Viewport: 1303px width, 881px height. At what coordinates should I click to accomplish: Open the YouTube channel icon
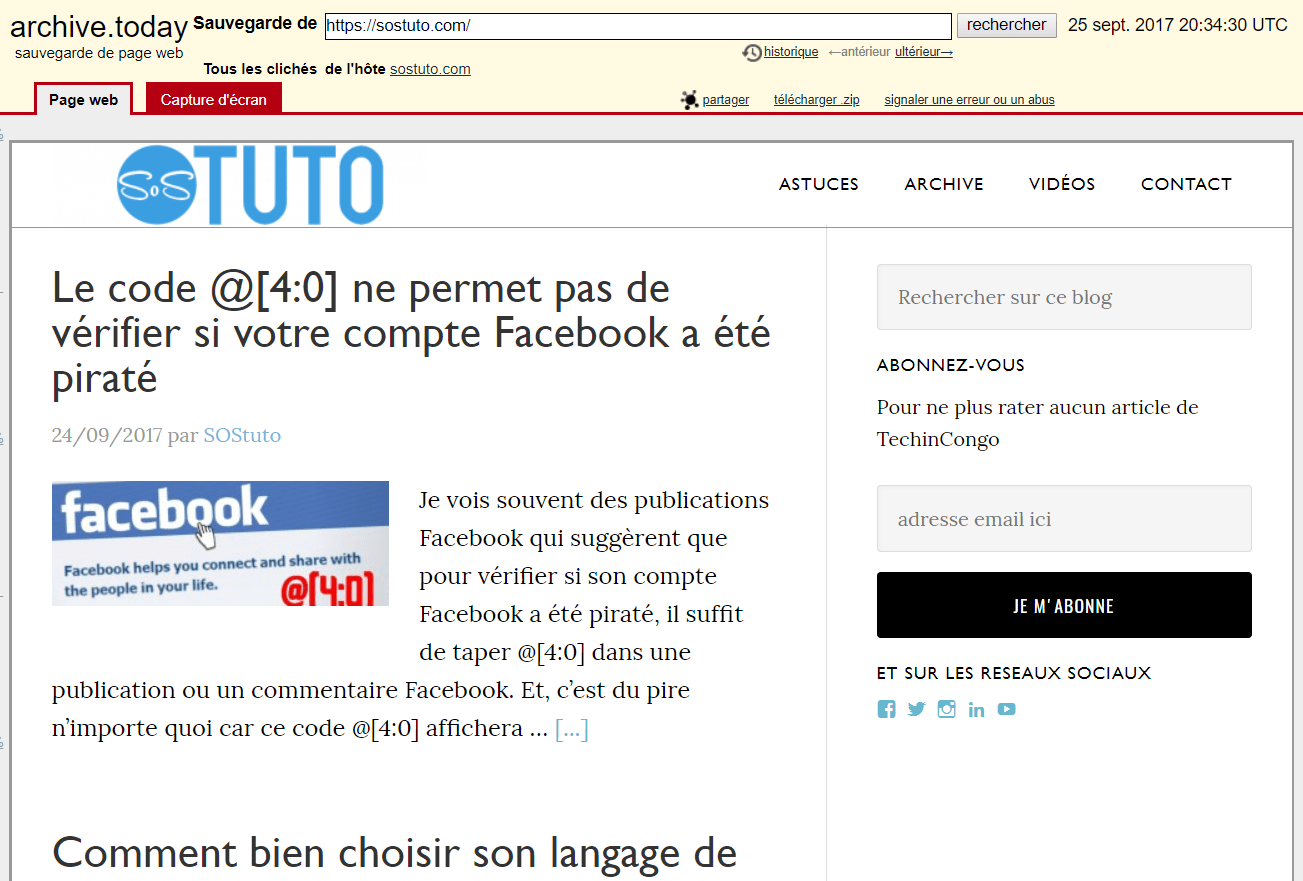coord(1006,709)
